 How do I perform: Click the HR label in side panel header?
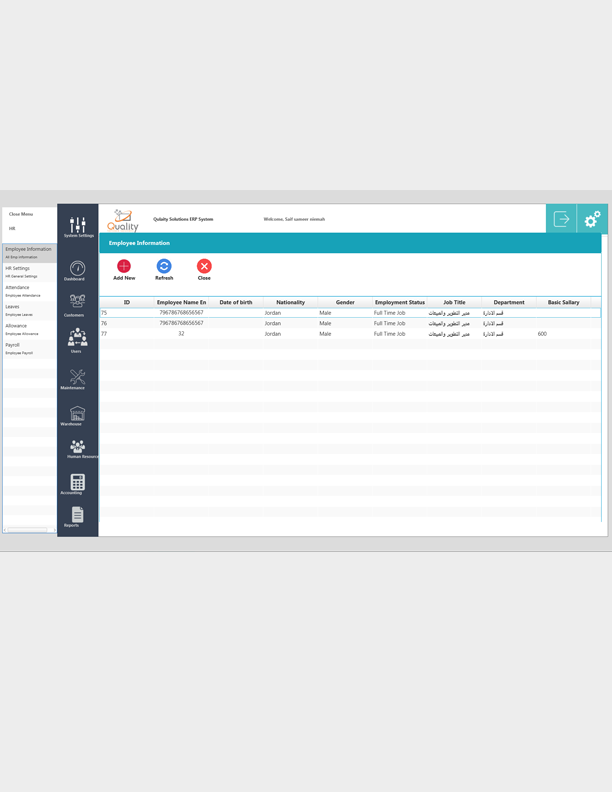tap(12, 228)
